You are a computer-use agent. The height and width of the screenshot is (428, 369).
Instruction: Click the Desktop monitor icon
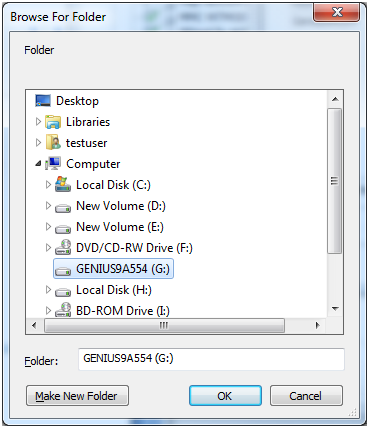tap(43, 100)
